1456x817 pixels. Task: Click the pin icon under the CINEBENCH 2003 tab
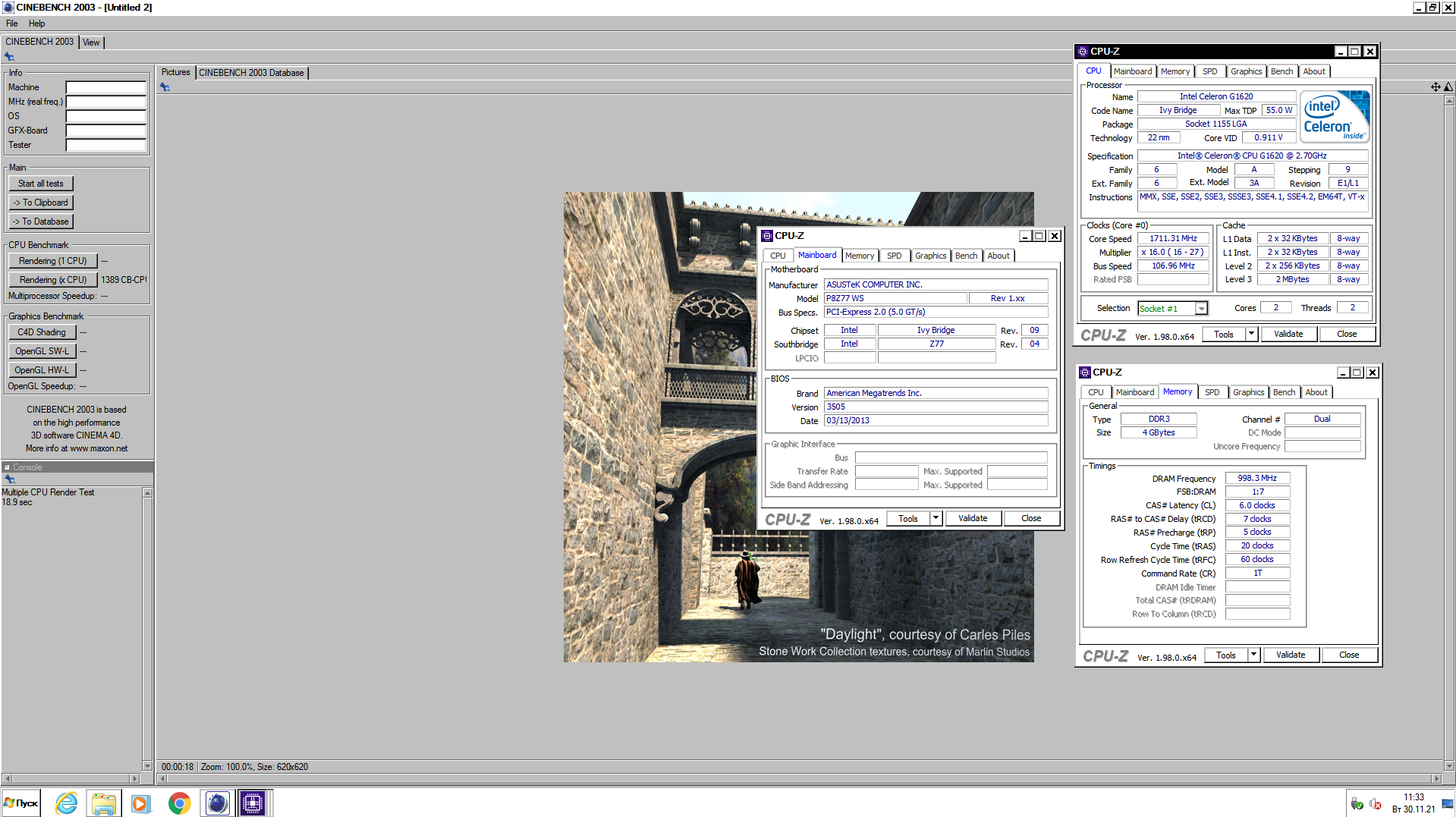pos(9,57)
